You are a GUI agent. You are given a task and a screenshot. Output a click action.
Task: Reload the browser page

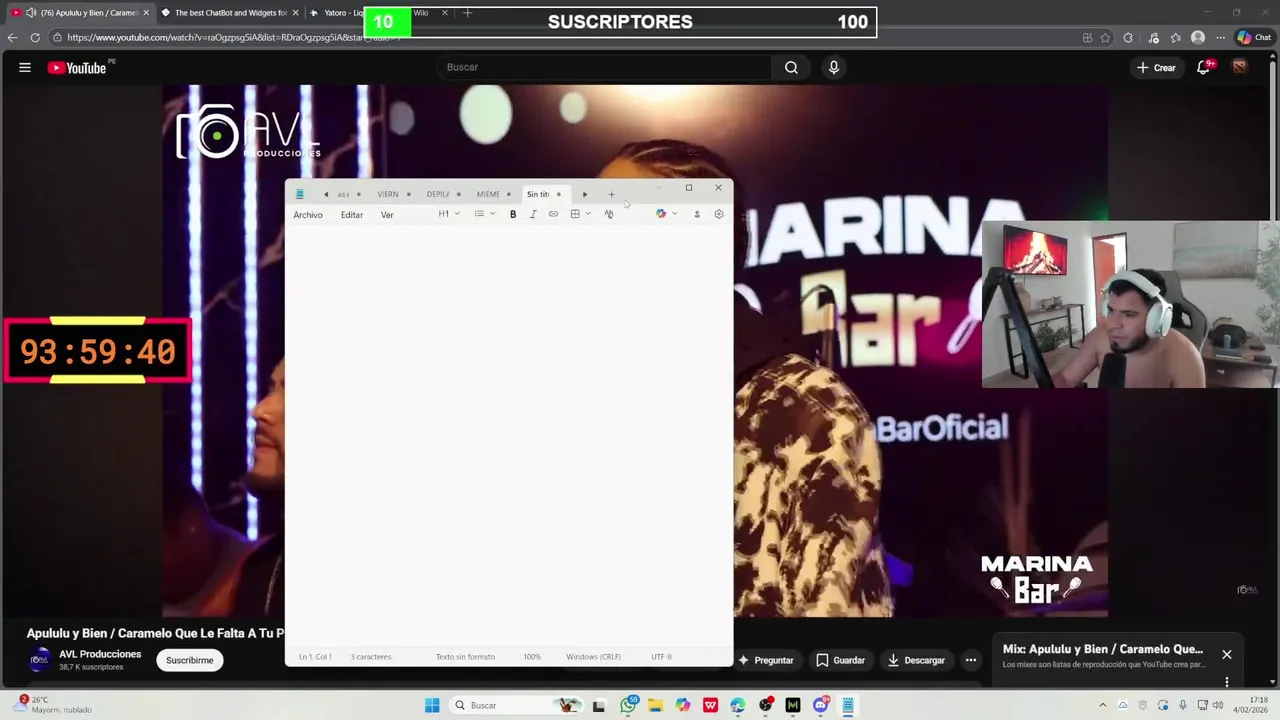click(35, 37)
